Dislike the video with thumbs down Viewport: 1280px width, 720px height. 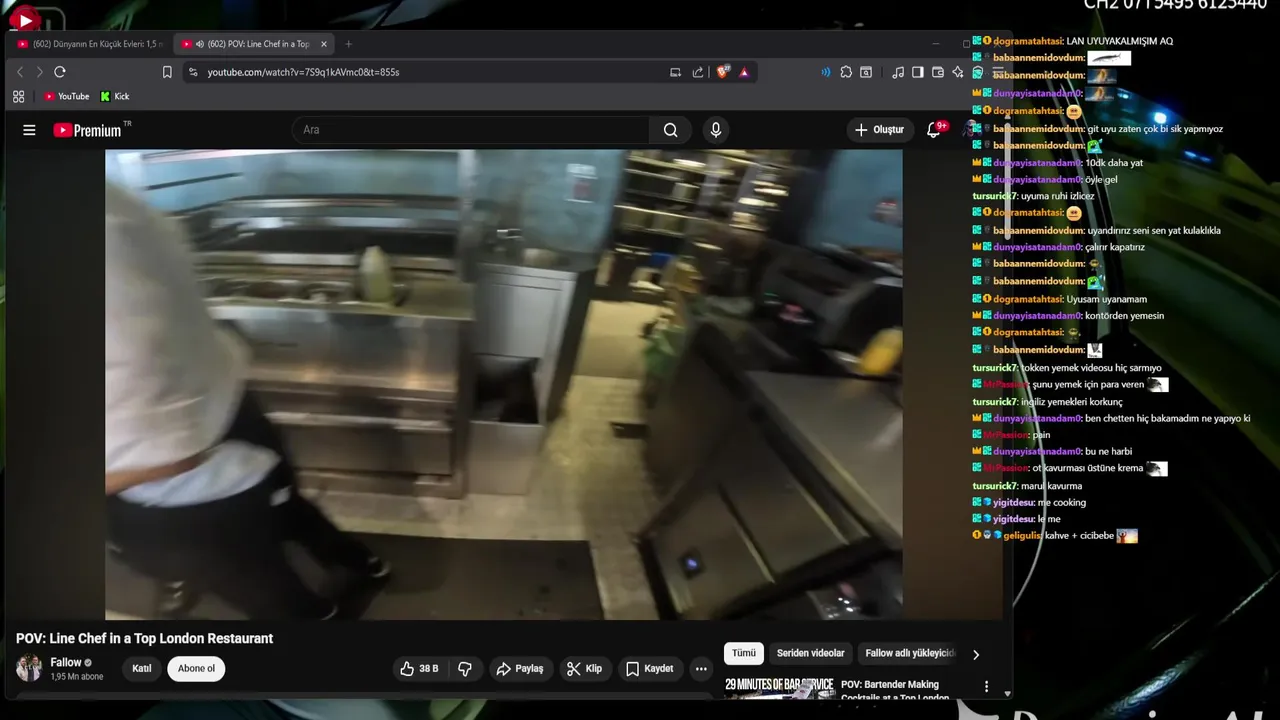click(465, 668)
